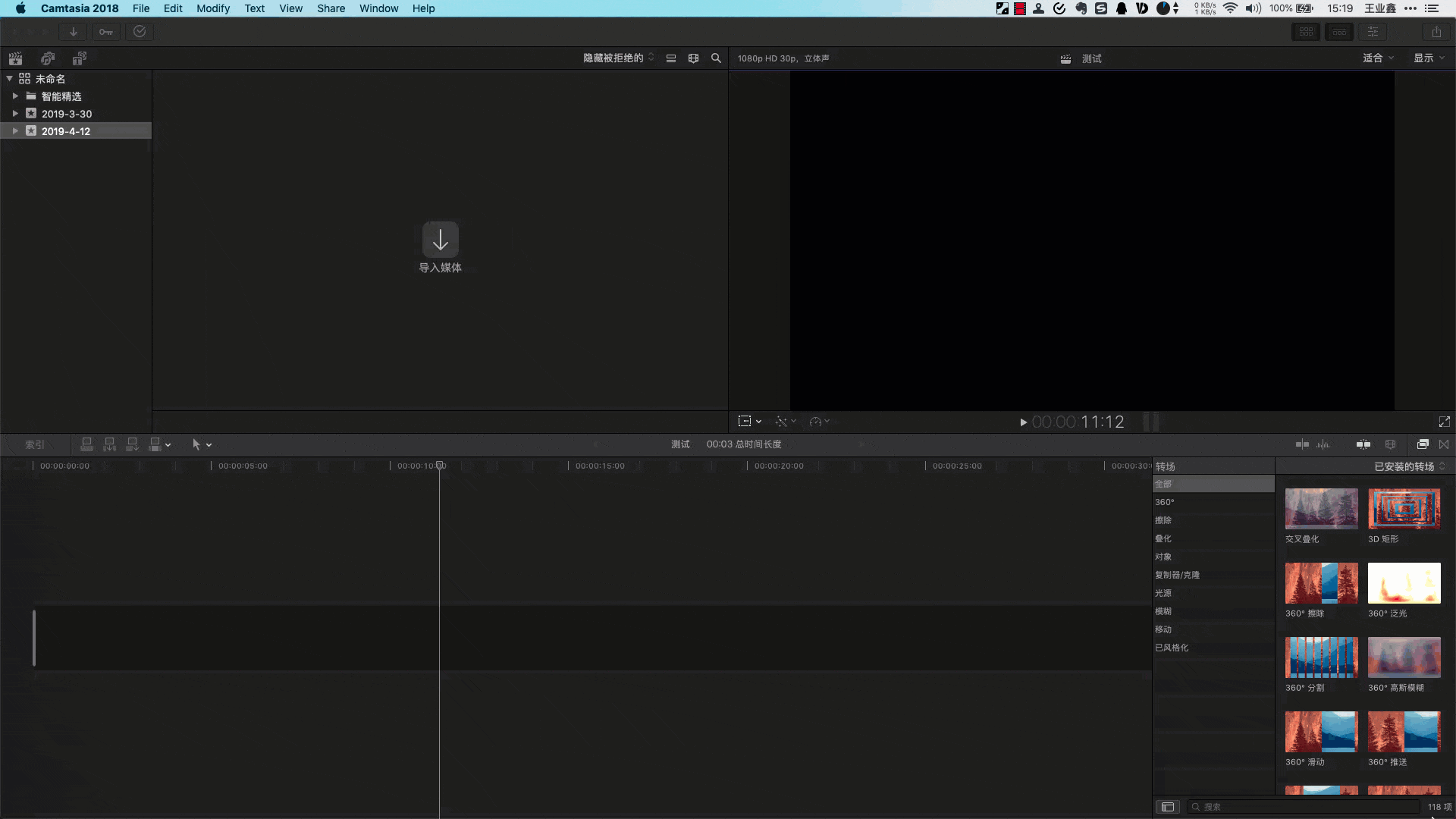Image resolution: width=1456 pixels, height=819 pixels.
Task: Click the transitions search field
Action: tap(1304, 807)
